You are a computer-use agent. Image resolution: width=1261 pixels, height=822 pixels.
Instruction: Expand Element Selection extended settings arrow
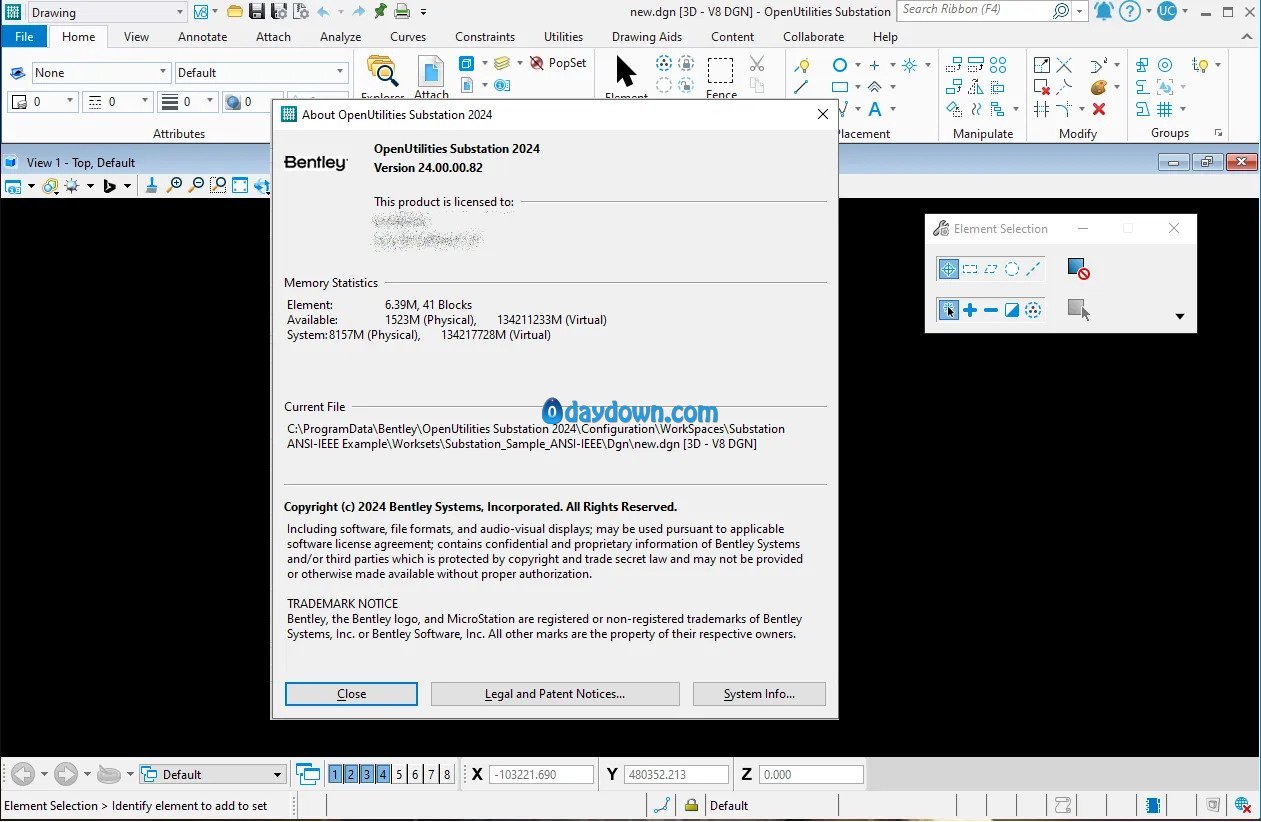[1179, 317]
